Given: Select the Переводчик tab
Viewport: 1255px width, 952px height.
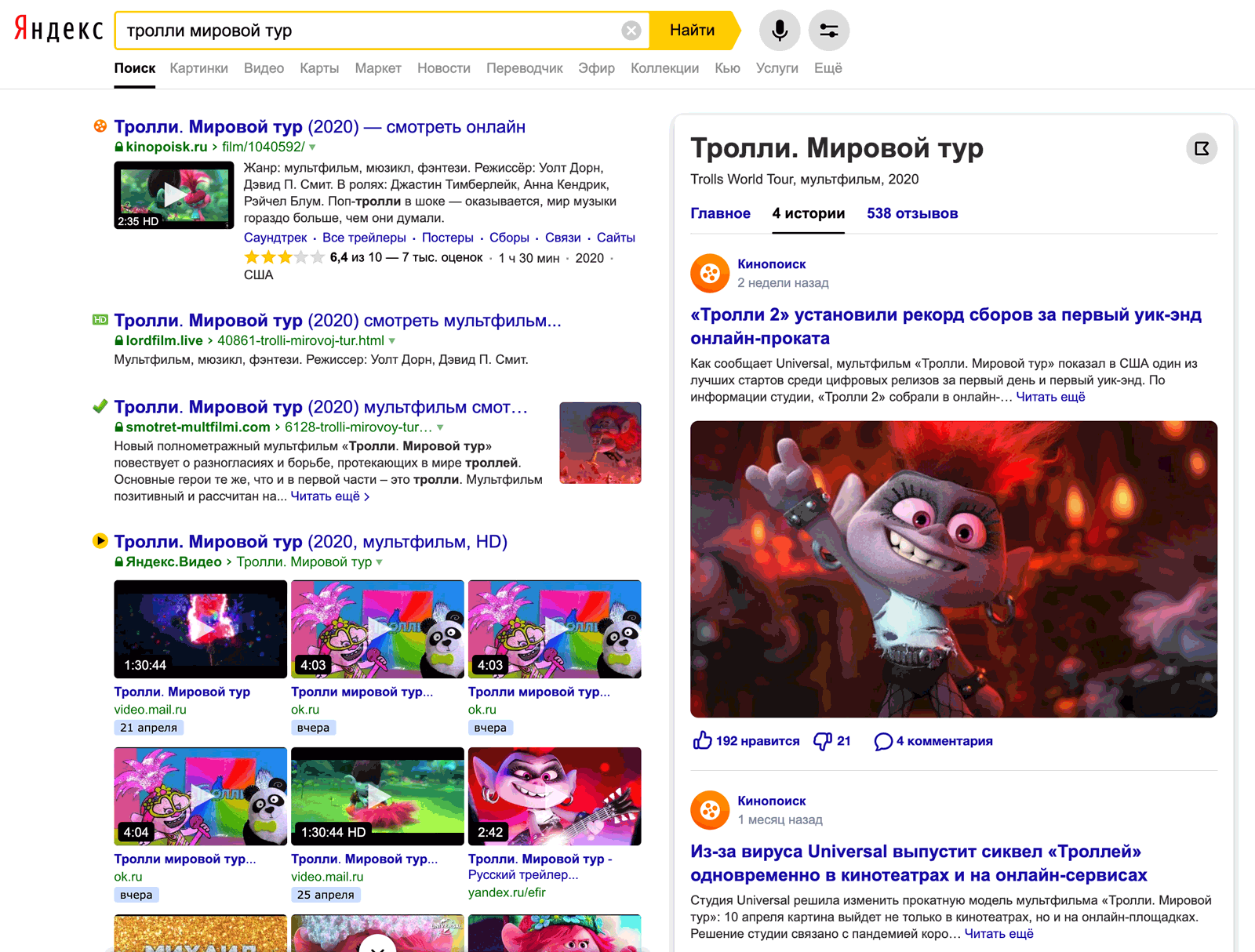Looking at the screenshot, I should click(x=525, y=68).
